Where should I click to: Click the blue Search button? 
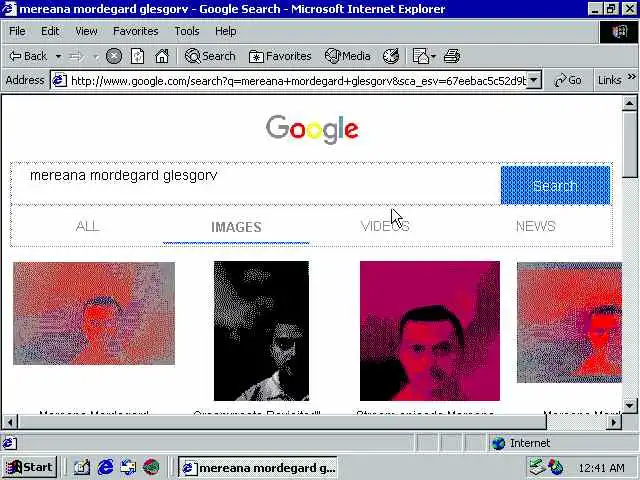[x=555, y=185]
